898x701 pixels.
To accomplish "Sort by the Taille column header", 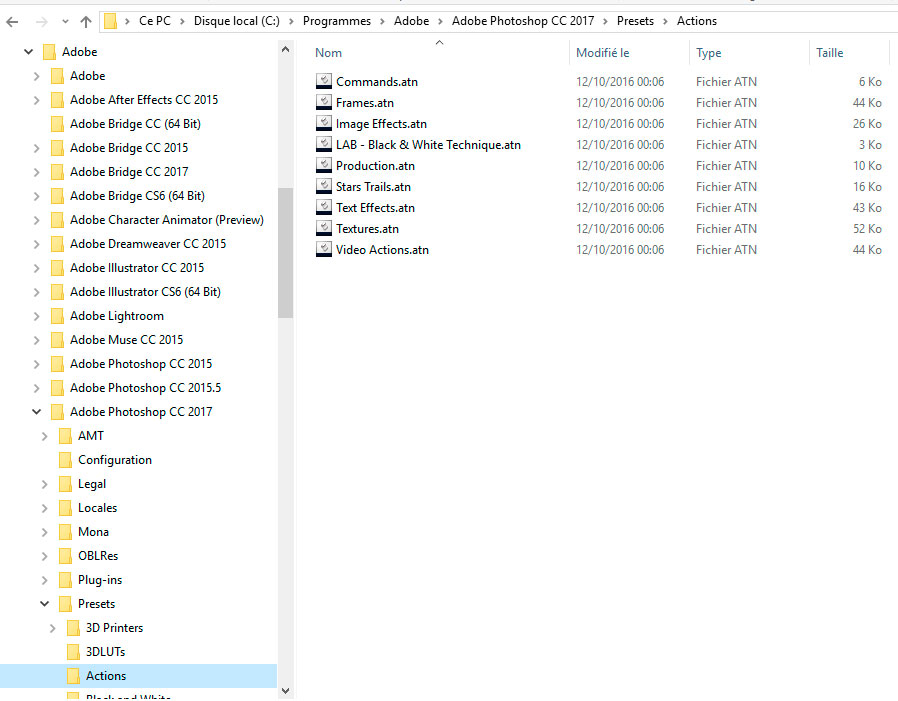I will 829,53.
